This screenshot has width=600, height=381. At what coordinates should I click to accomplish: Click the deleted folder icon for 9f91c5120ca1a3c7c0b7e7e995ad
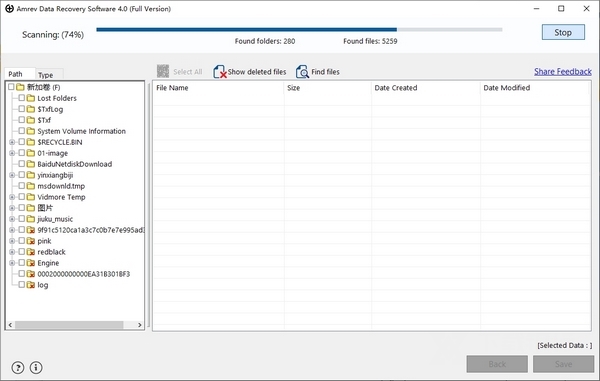pyautogui.click(x=31, y=230)
